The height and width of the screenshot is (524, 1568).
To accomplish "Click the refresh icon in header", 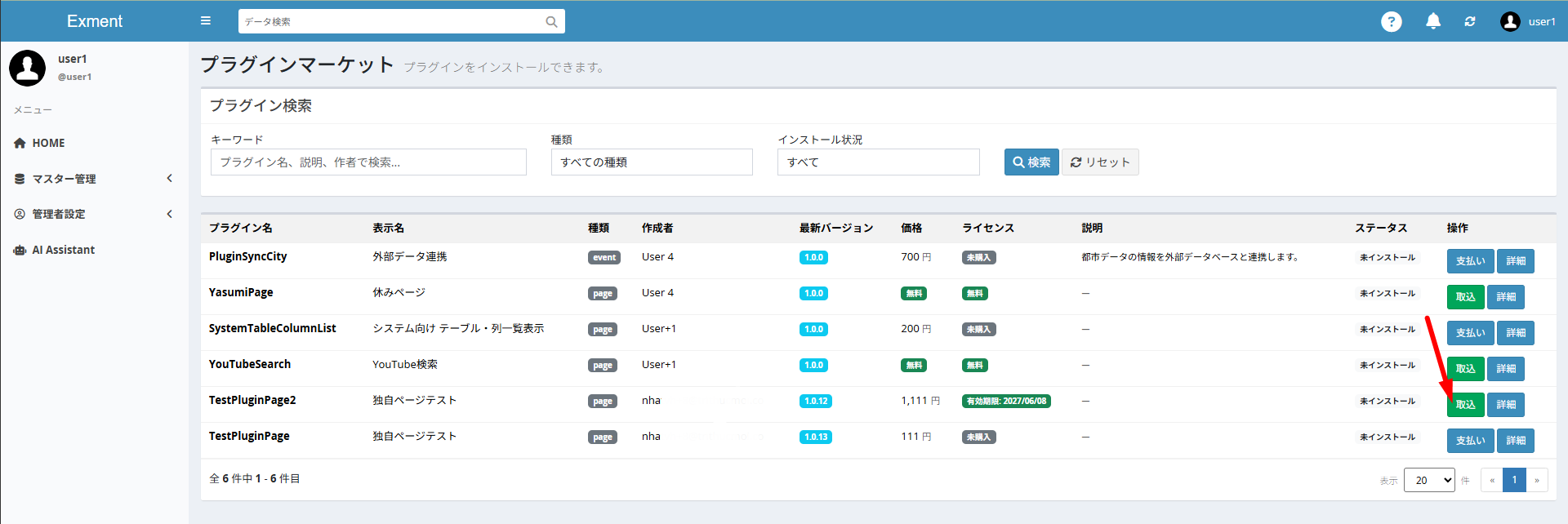I will tap(1470, 22).
